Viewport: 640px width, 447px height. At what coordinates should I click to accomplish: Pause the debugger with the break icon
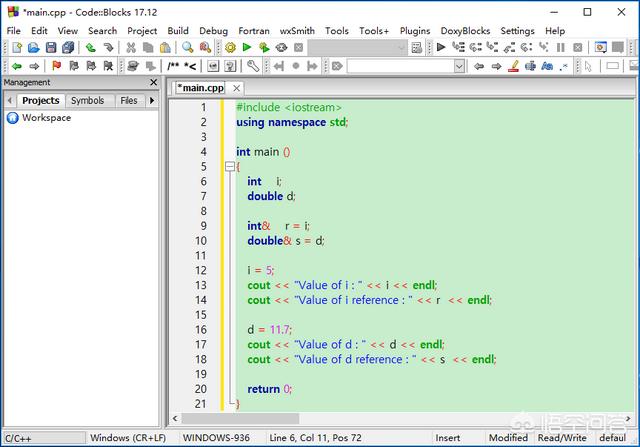[560, 47]
